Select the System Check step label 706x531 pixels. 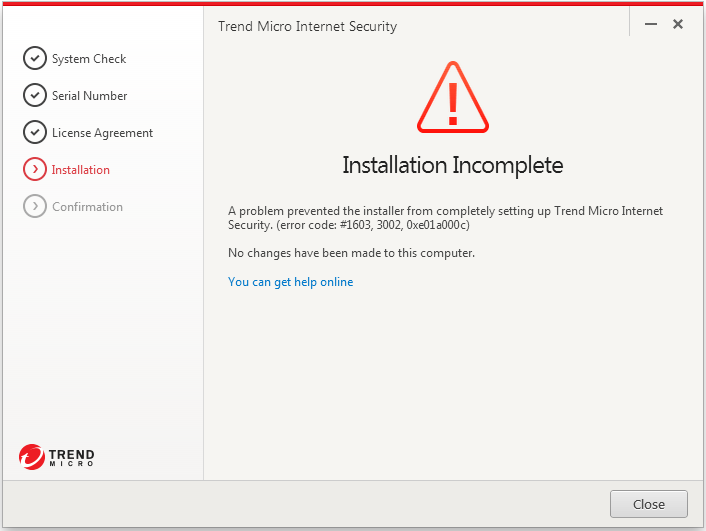89,59
